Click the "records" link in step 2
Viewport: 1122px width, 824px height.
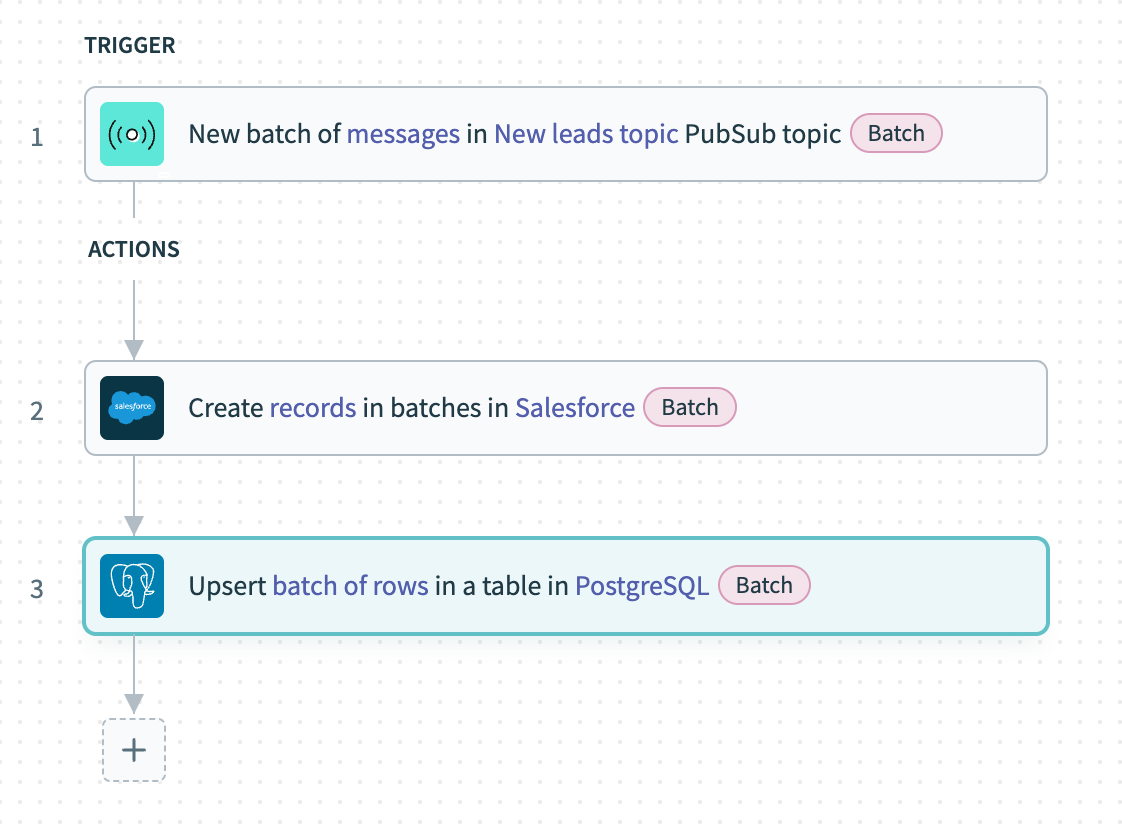click(313, 408)
